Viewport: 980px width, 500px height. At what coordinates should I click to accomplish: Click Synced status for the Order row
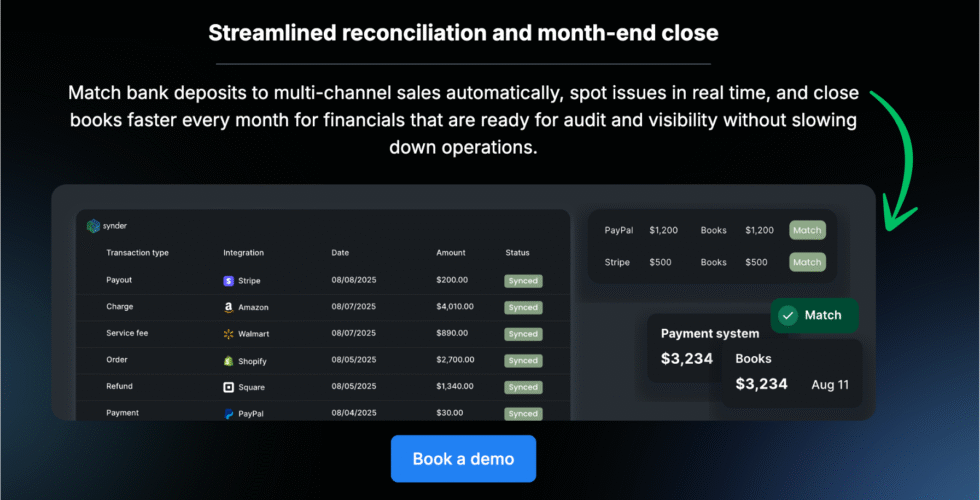(x=523, y=361)
